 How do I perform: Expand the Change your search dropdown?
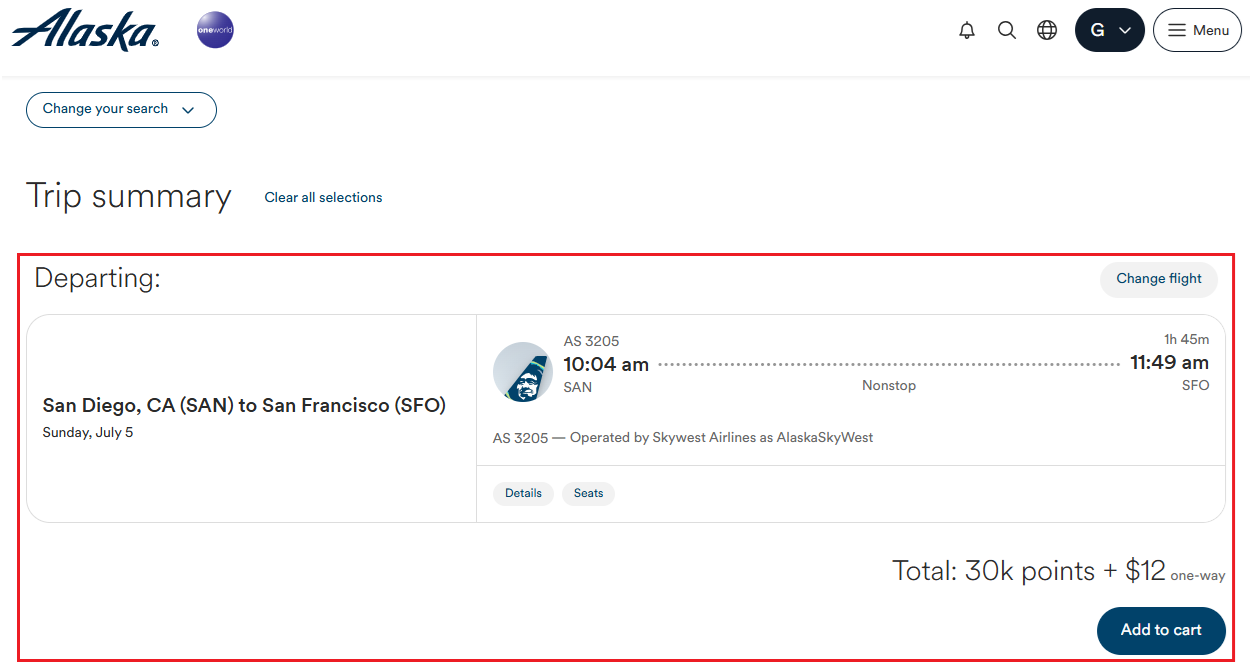(x=121, y=110)
